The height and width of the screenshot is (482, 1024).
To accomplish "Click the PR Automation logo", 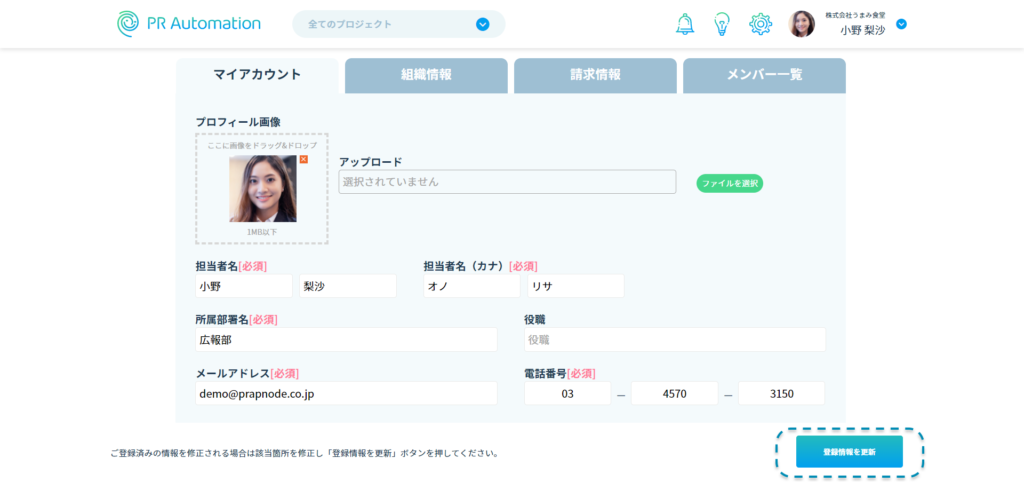I will [189, 24].
